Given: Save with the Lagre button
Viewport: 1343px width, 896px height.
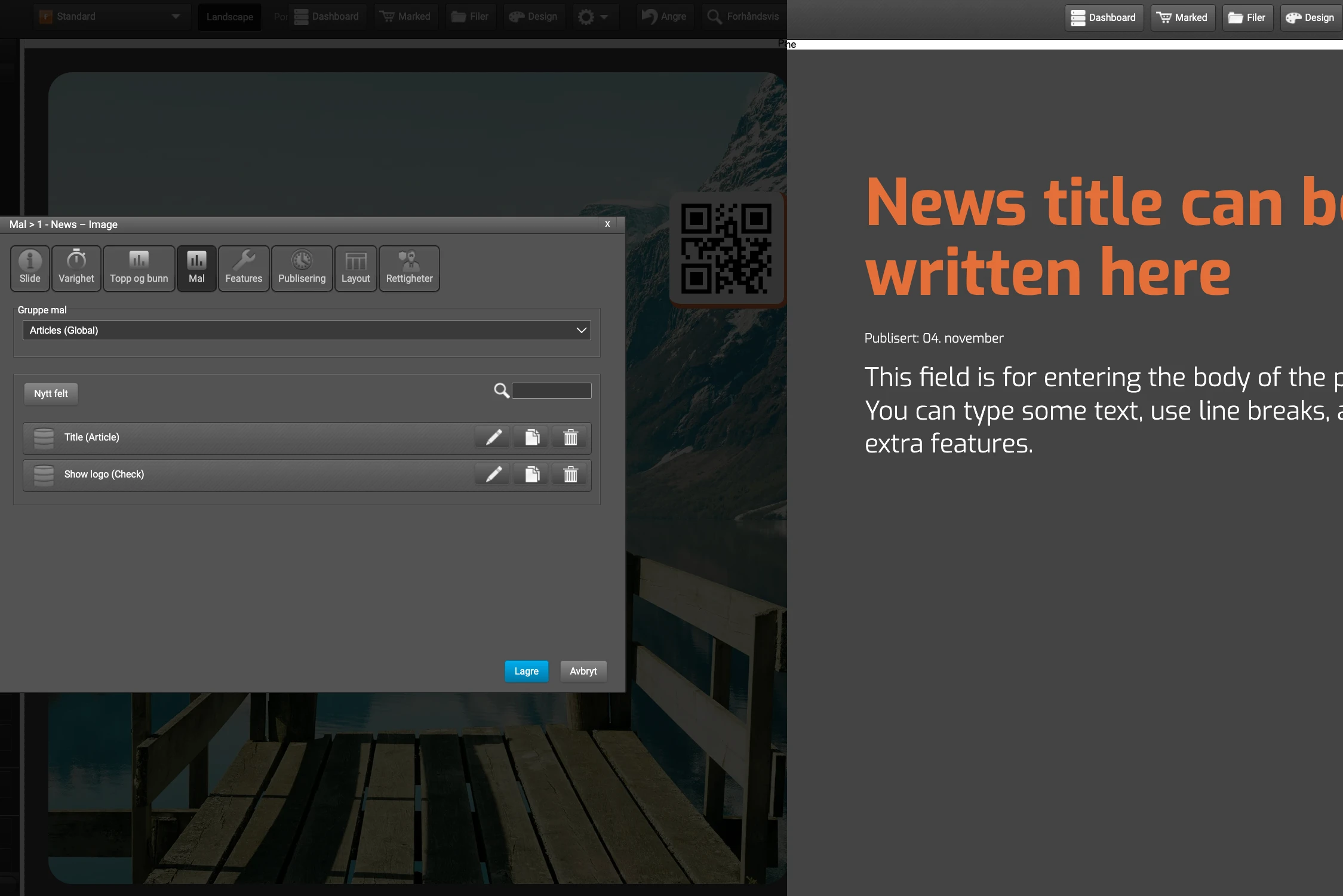Looking at the screenshot, I should point(526,671).
